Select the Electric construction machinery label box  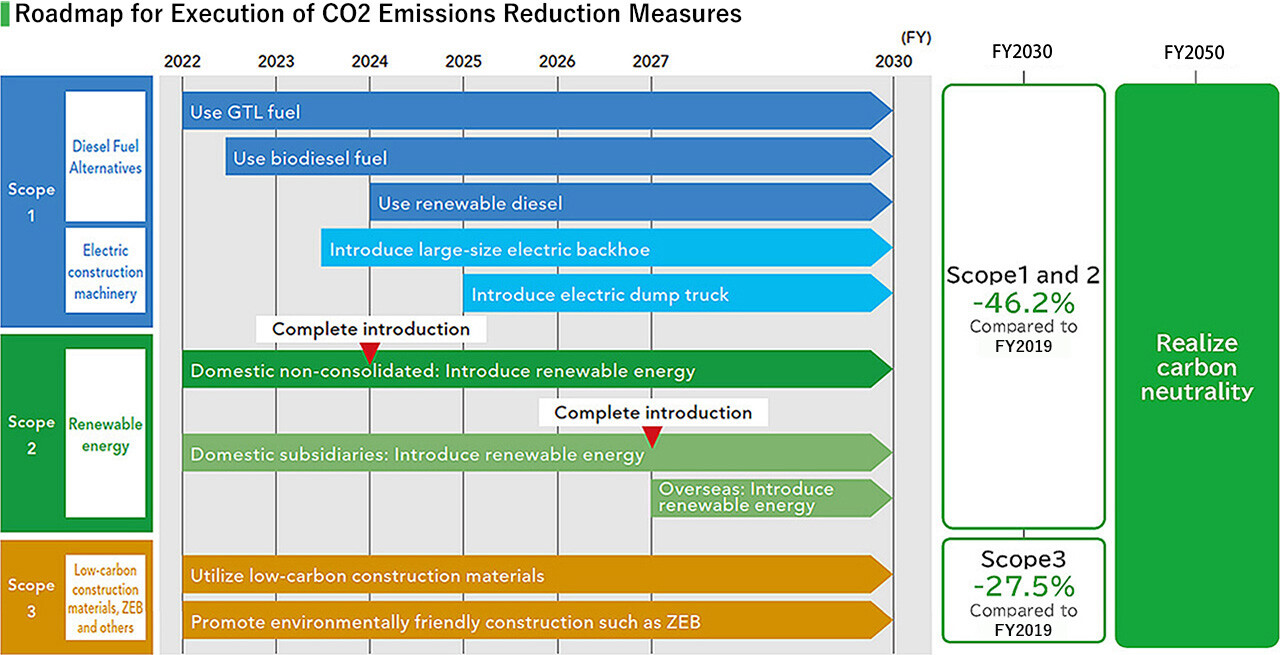pyautogui.click(x=106, y=272)
